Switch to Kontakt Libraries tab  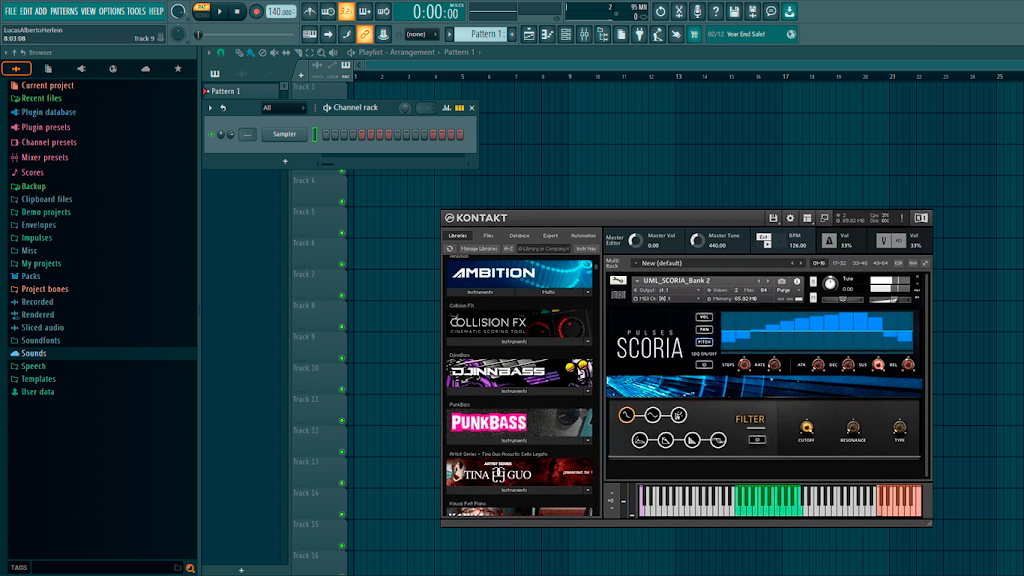click(x=458, y=236)
